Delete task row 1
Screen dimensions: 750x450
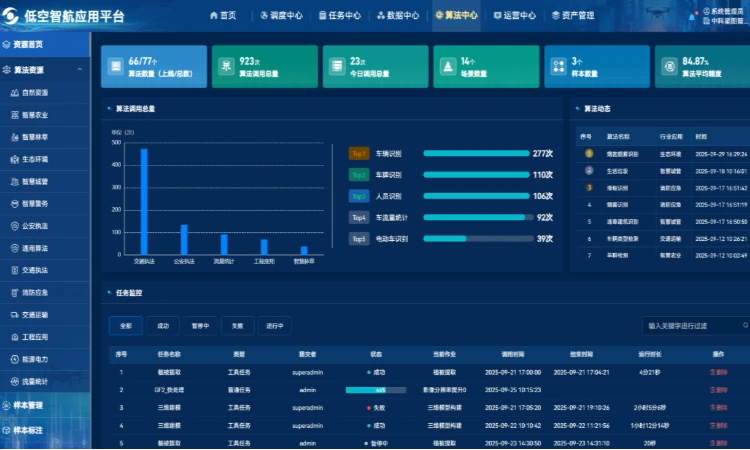coord(718,372)
